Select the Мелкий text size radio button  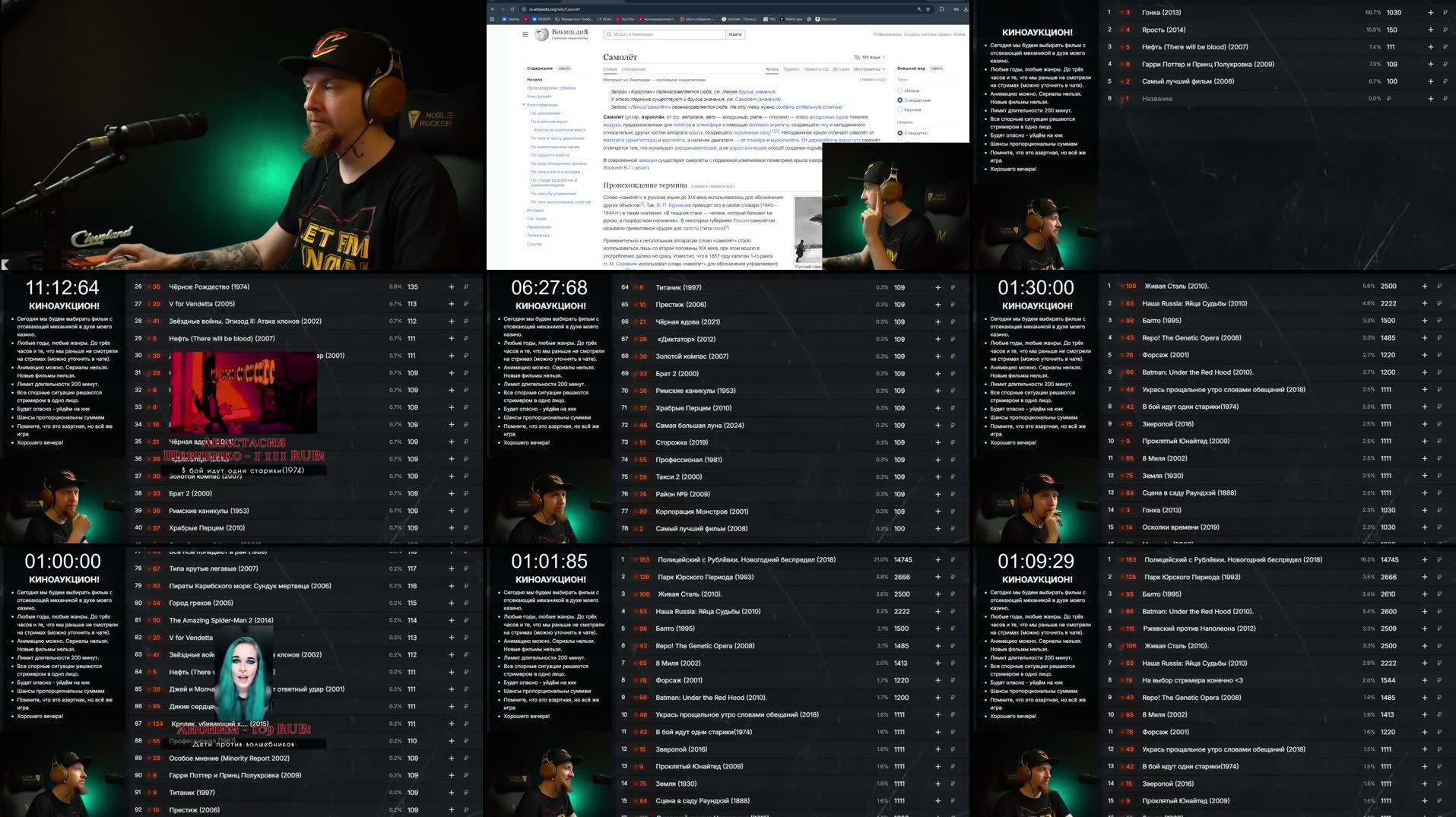click(900, 90)
